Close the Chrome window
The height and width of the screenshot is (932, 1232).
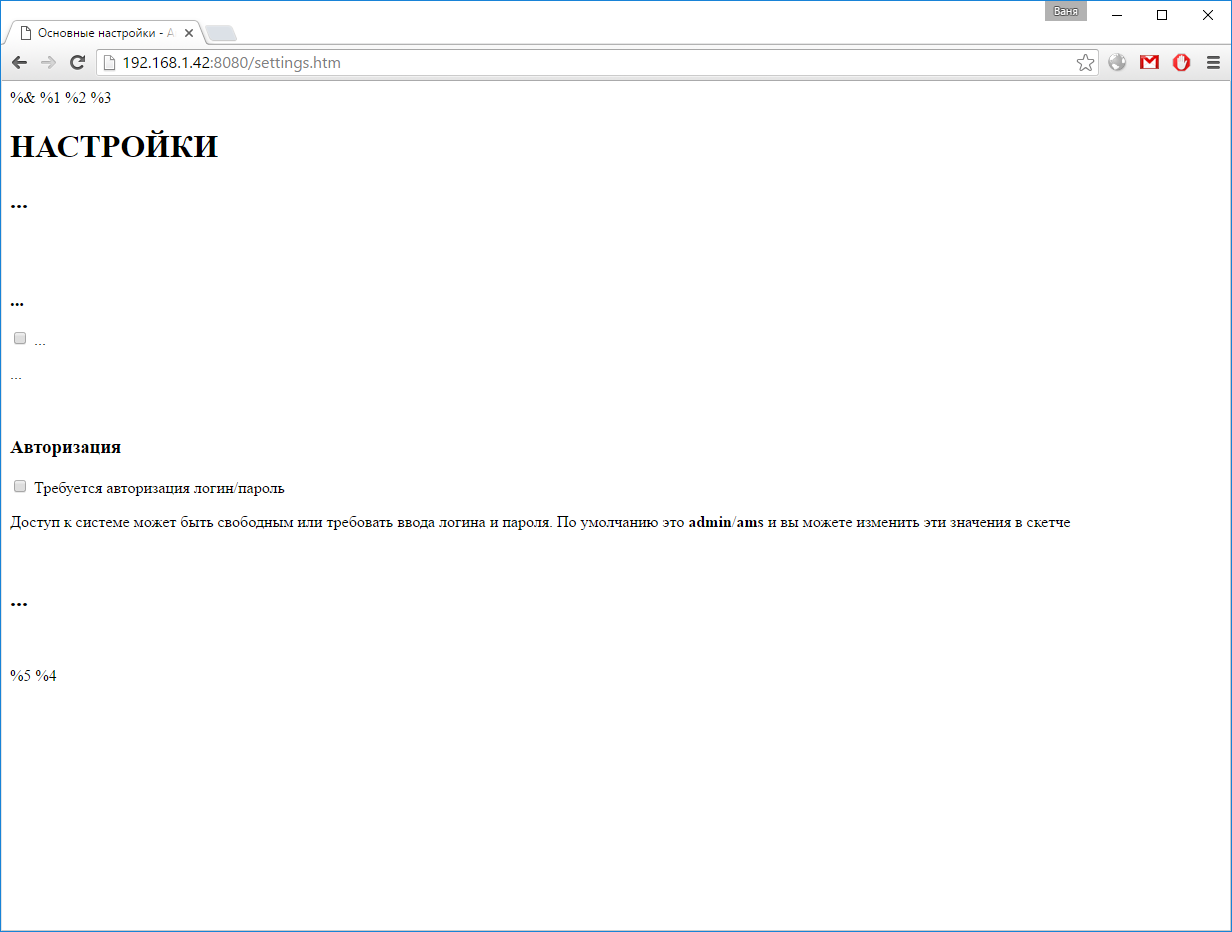1207,15
